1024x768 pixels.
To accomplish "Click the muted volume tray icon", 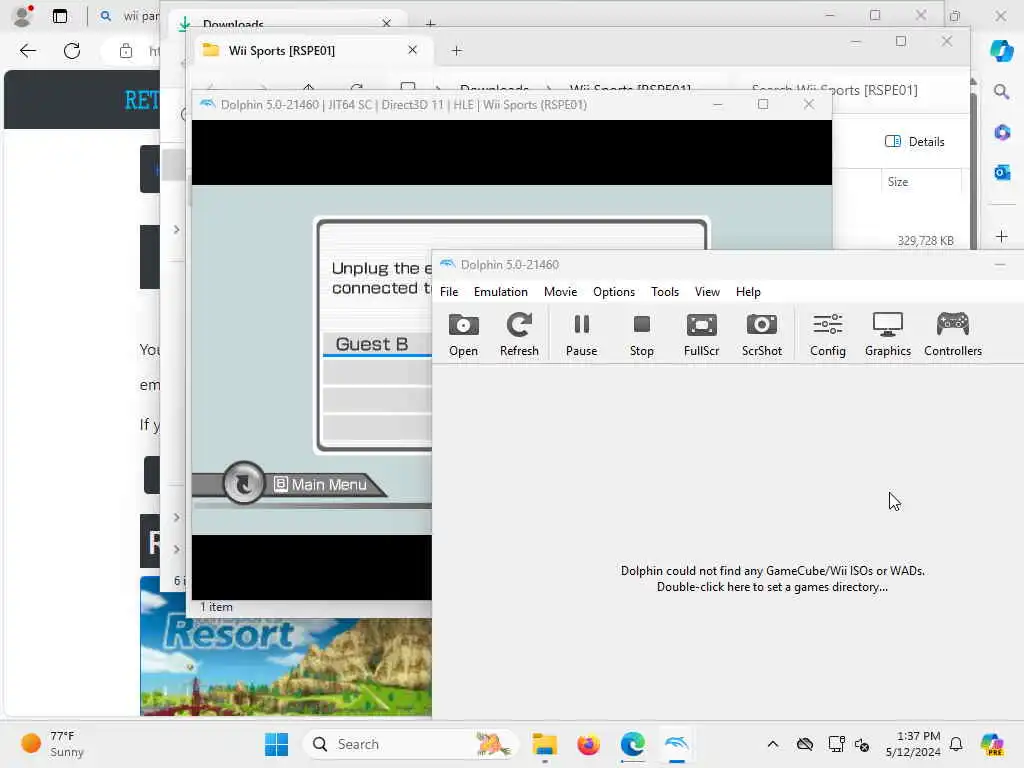I will pyautogui.click(x=862, y=744).
